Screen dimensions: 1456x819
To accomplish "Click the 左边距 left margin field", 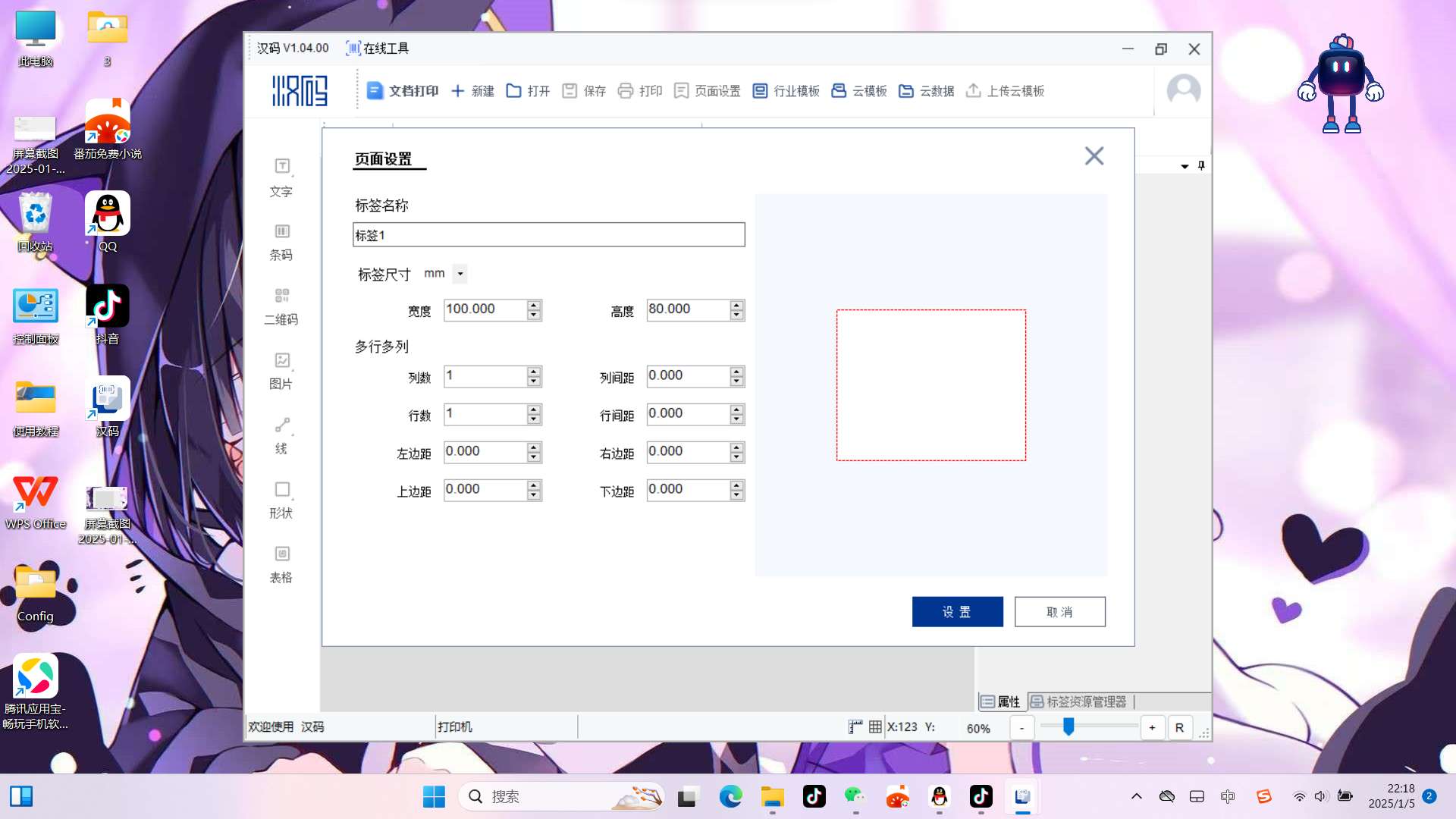I will point(485,452).
